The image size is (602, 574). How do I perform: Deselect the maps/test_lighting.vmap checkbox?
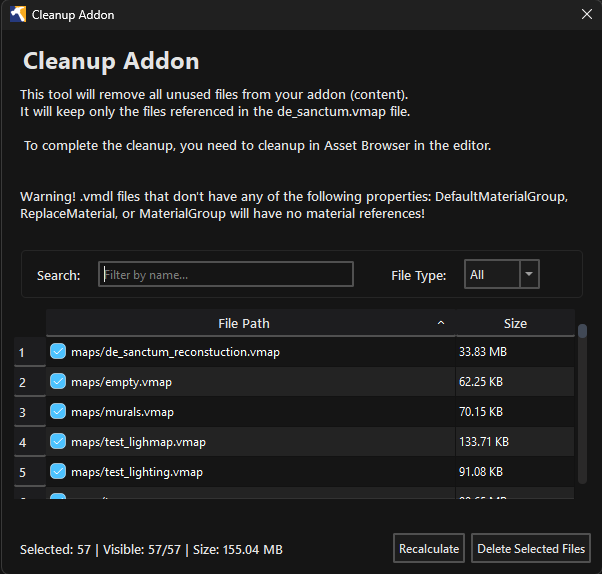[x=58, y=471]
